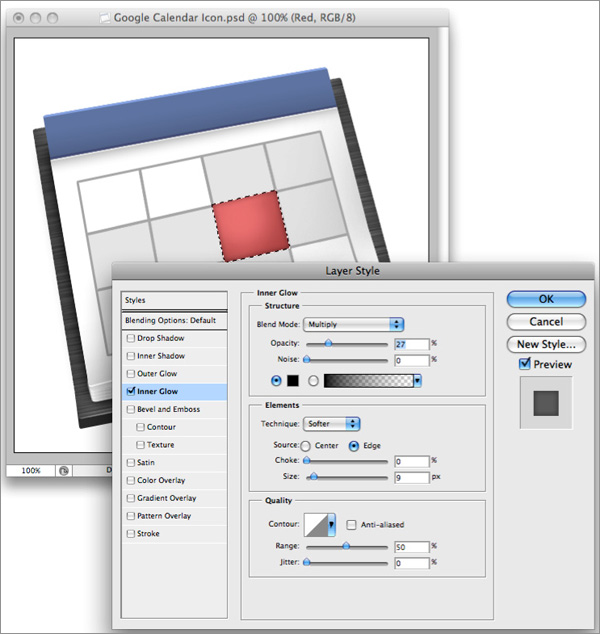The height and width of the screenshot is (634, 600).
Task: Click the style preview thumbnail under Preview
Action: pos(546,403)
